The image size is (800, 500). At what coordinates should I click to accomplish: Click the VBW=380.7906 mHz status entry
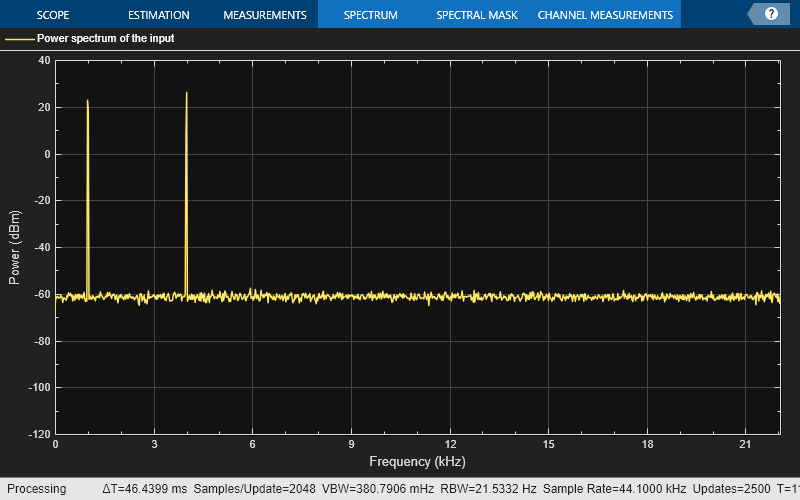coord(378,489)
